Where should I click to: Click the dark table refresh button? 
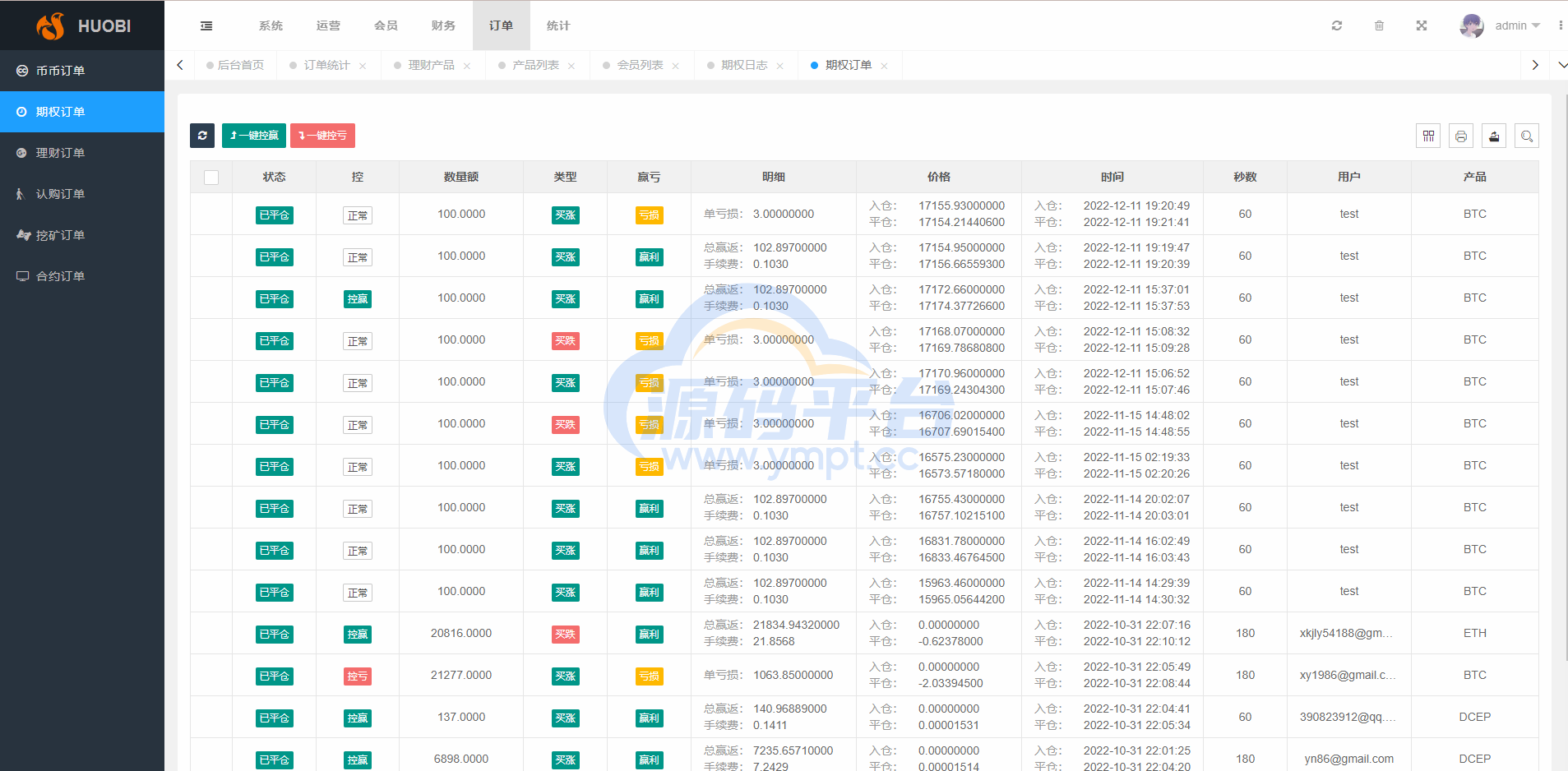pos(202,136)
